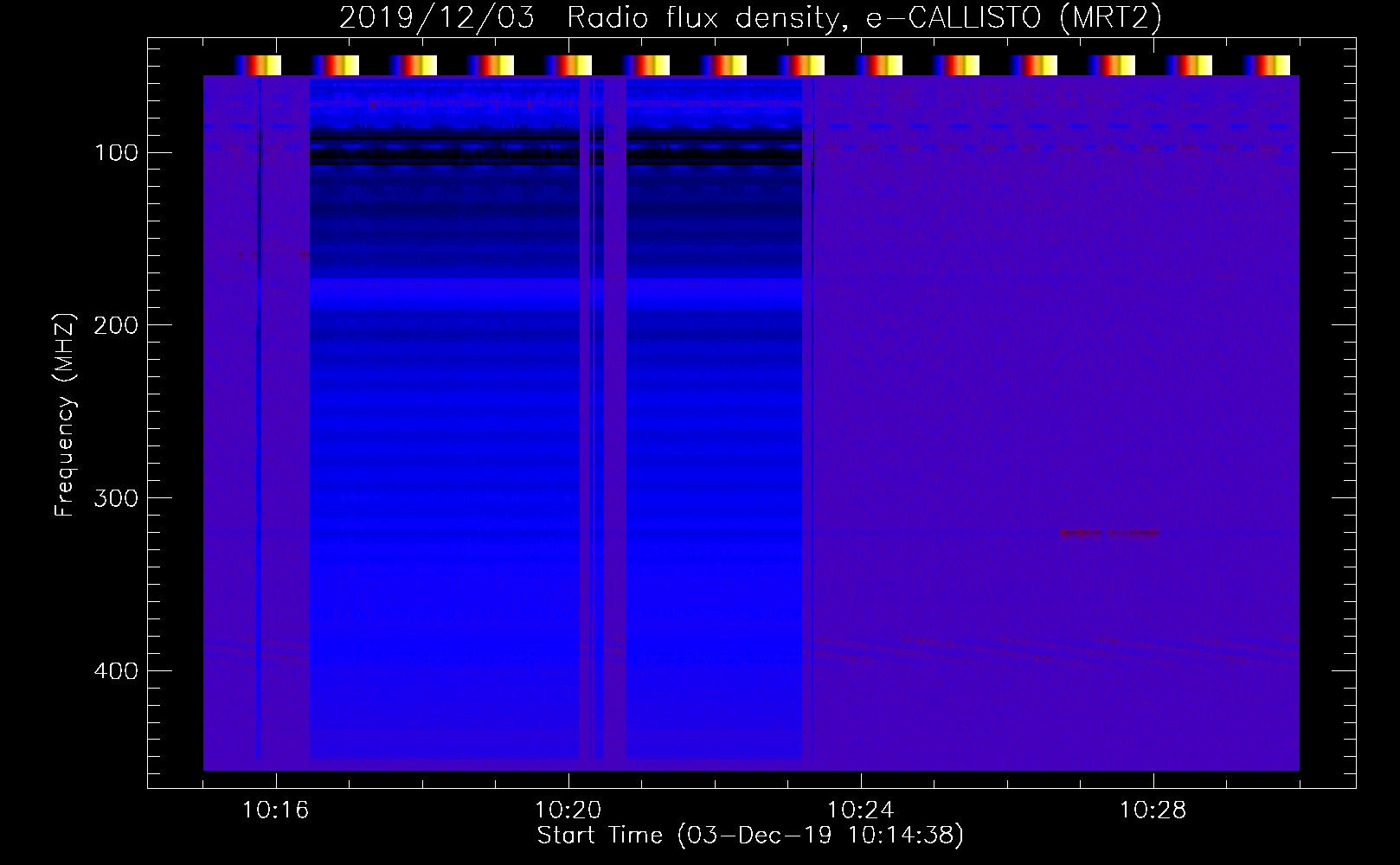Click the 'Start Time (03-Dec-19 10:14:38)' label
Screen dimensions: 1400x865
(x=750, y=836)
